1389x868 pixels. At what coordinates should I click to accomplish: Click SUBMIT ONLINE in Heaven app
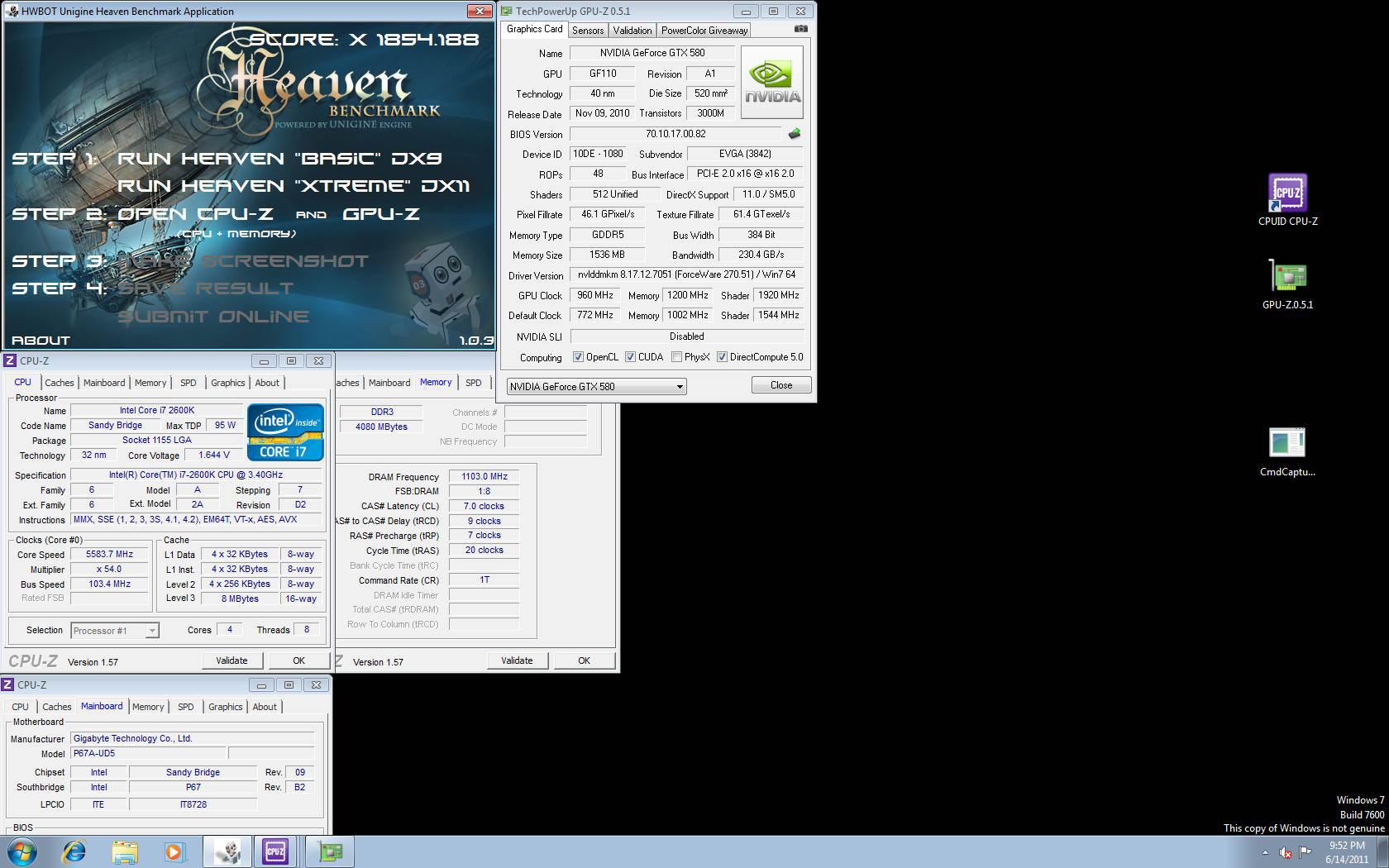tap(214, 317)
